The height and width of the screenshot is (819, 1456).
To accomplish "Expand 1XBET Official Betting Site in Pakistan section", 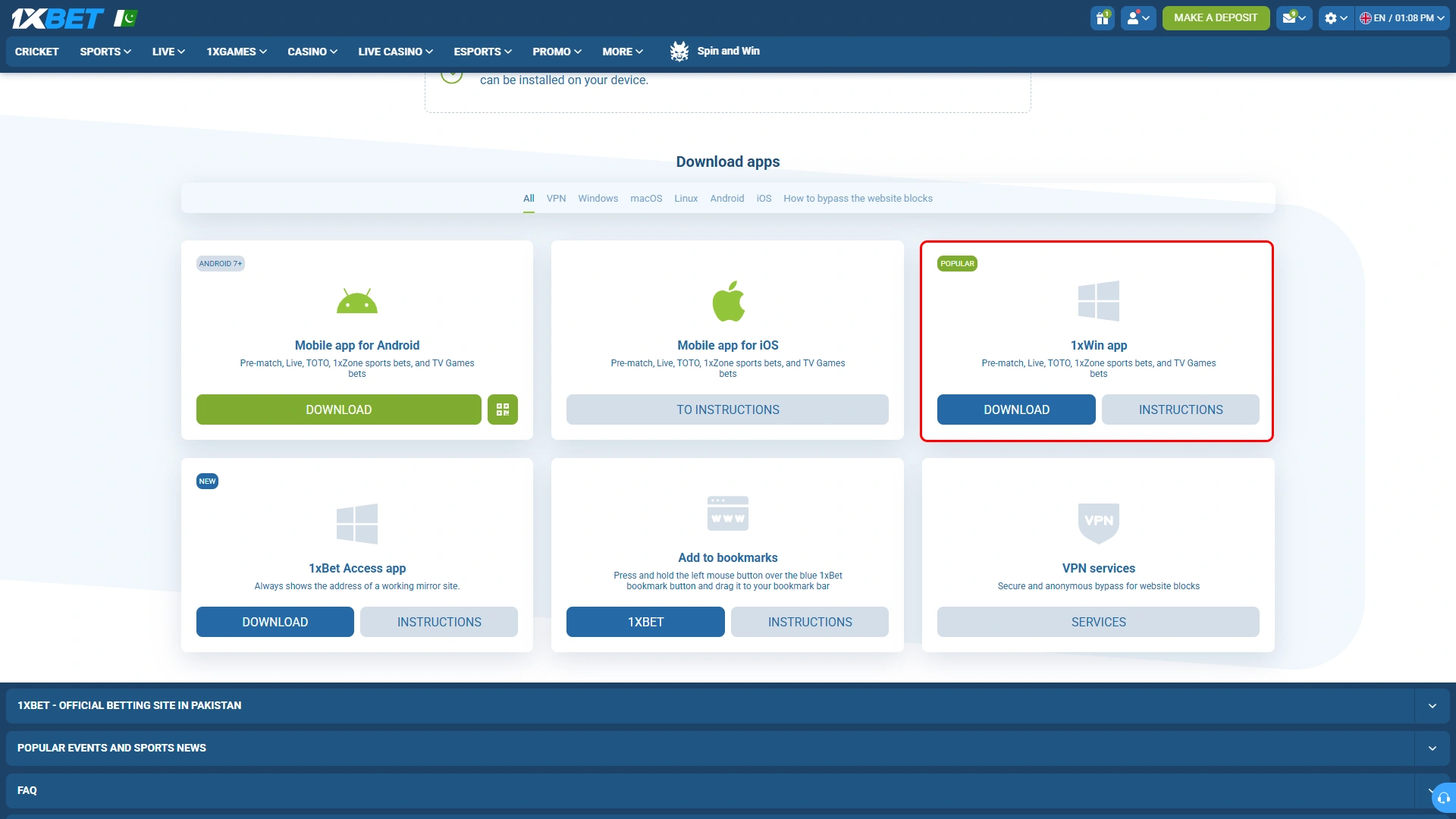I will pos(728,705).
